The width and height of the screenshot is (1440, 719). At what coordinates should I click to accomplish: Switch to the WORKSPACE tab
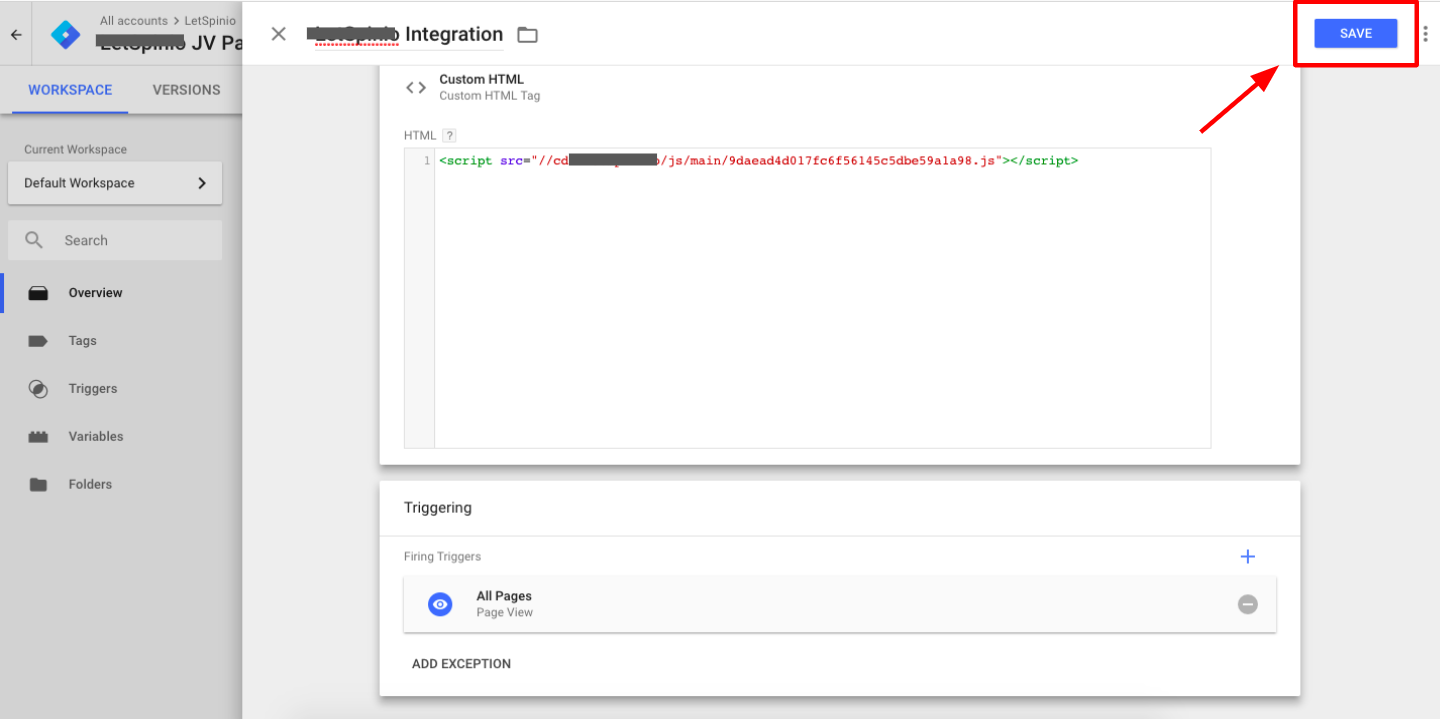pos(70,90)
